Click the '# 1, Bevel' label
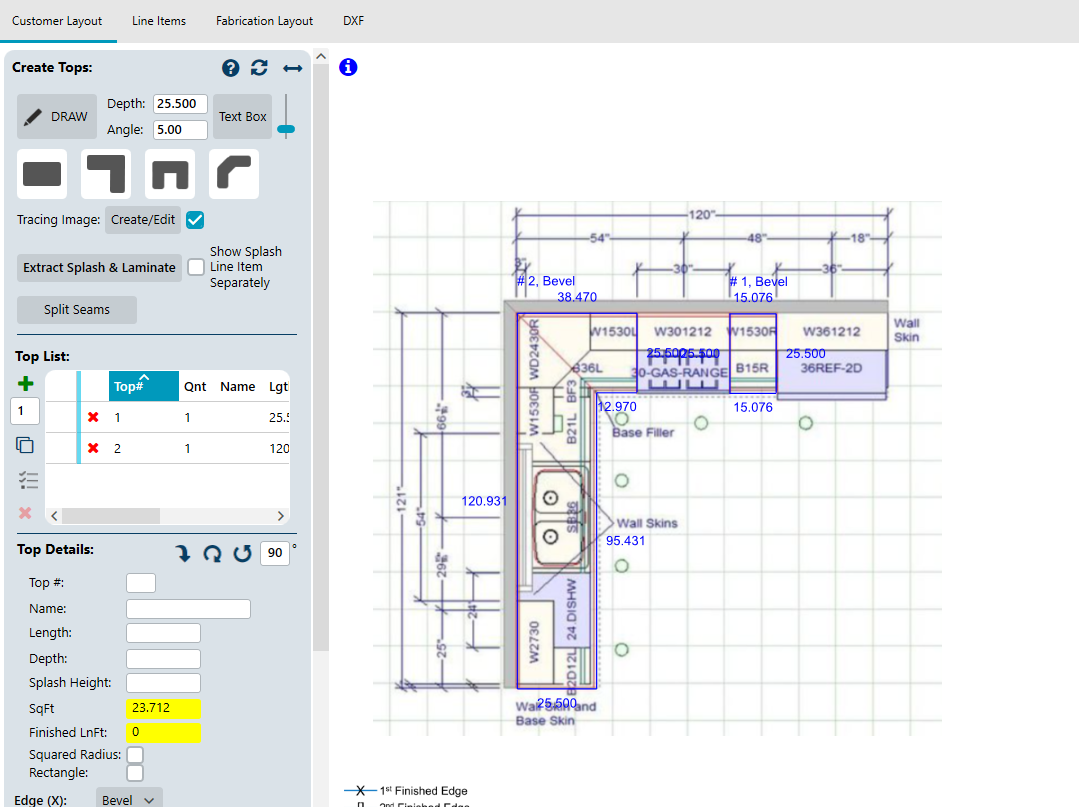Viewport: 1079px width, 807px height. point(758,281)
